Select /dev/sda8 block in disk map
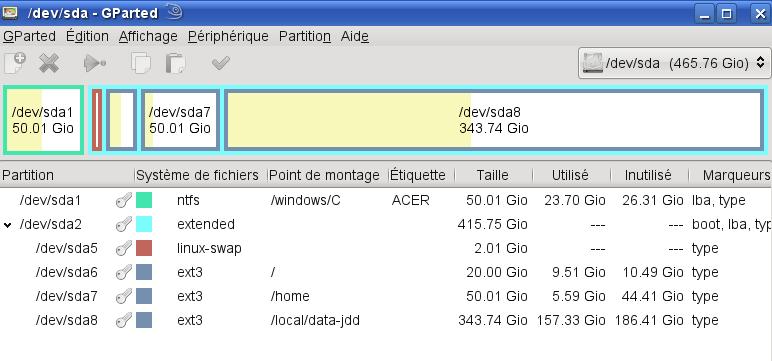The width and height of the screenshot is (772, 361). click(x=494, y=120)
